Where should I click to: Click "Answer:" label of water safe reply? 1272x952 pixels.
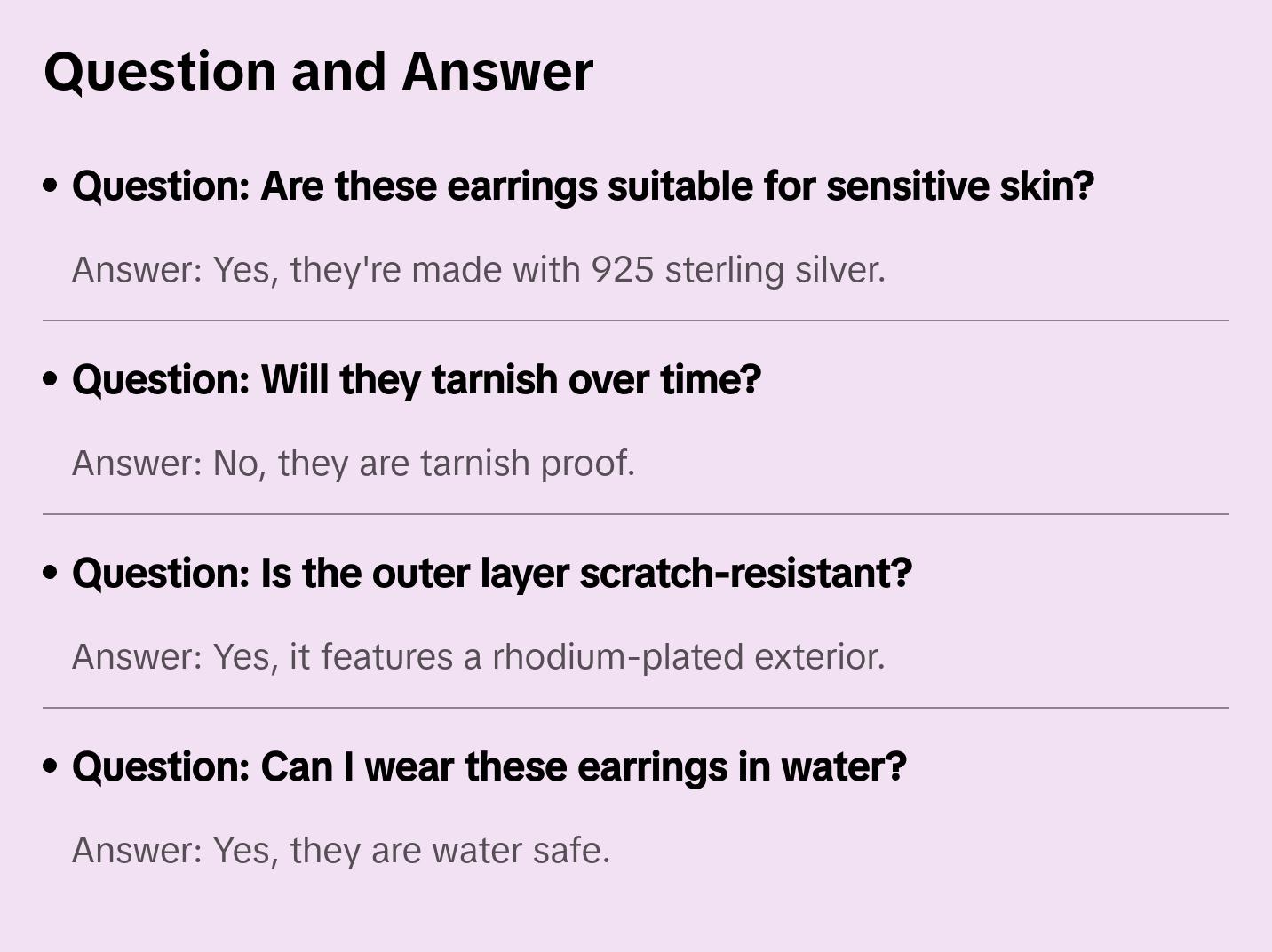[x=138, y=851]
